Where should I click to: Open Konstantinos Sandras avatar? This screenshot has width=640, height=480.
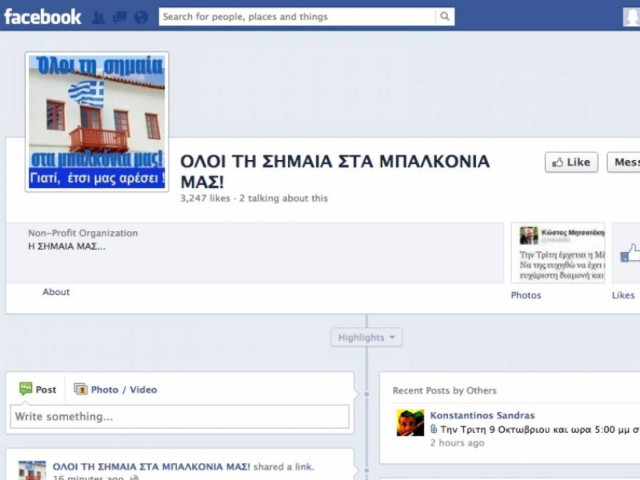tap(410, 423)
